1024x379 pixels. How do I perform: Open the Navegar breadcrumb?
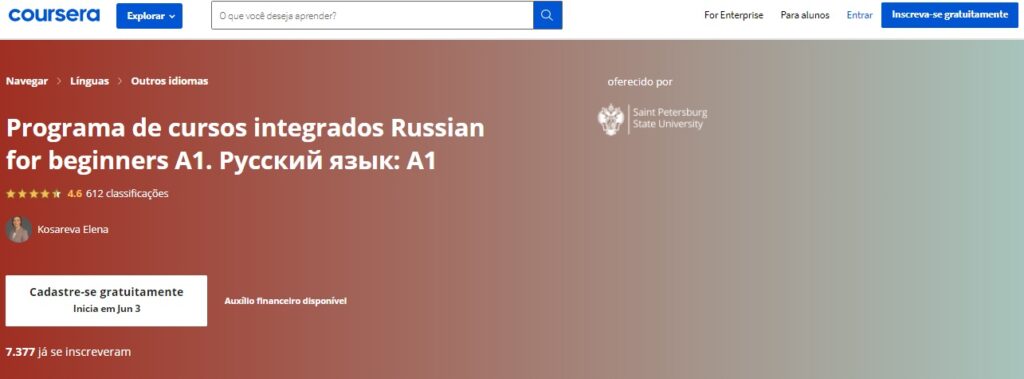click(x=27, y=81)
